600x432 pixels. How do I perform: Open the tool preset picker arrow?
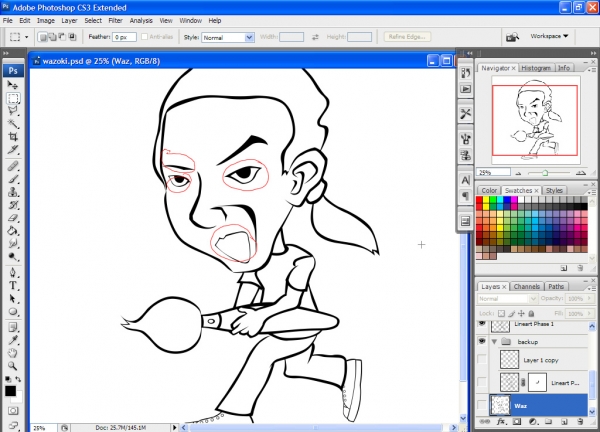point(26,37)
